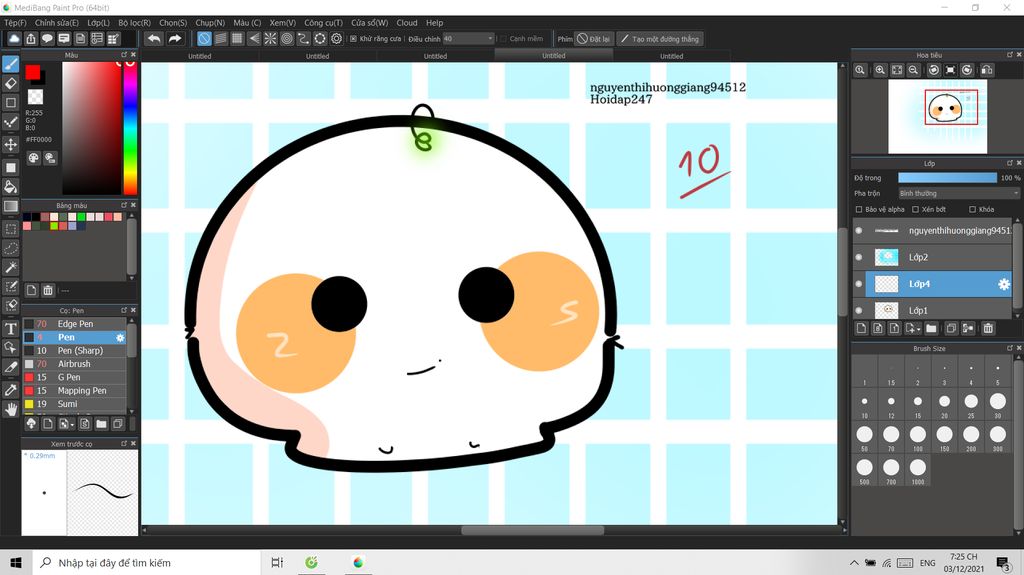Add a new layer folder
This screenshot has width=1024, height=575.
[x=931, y=328]
